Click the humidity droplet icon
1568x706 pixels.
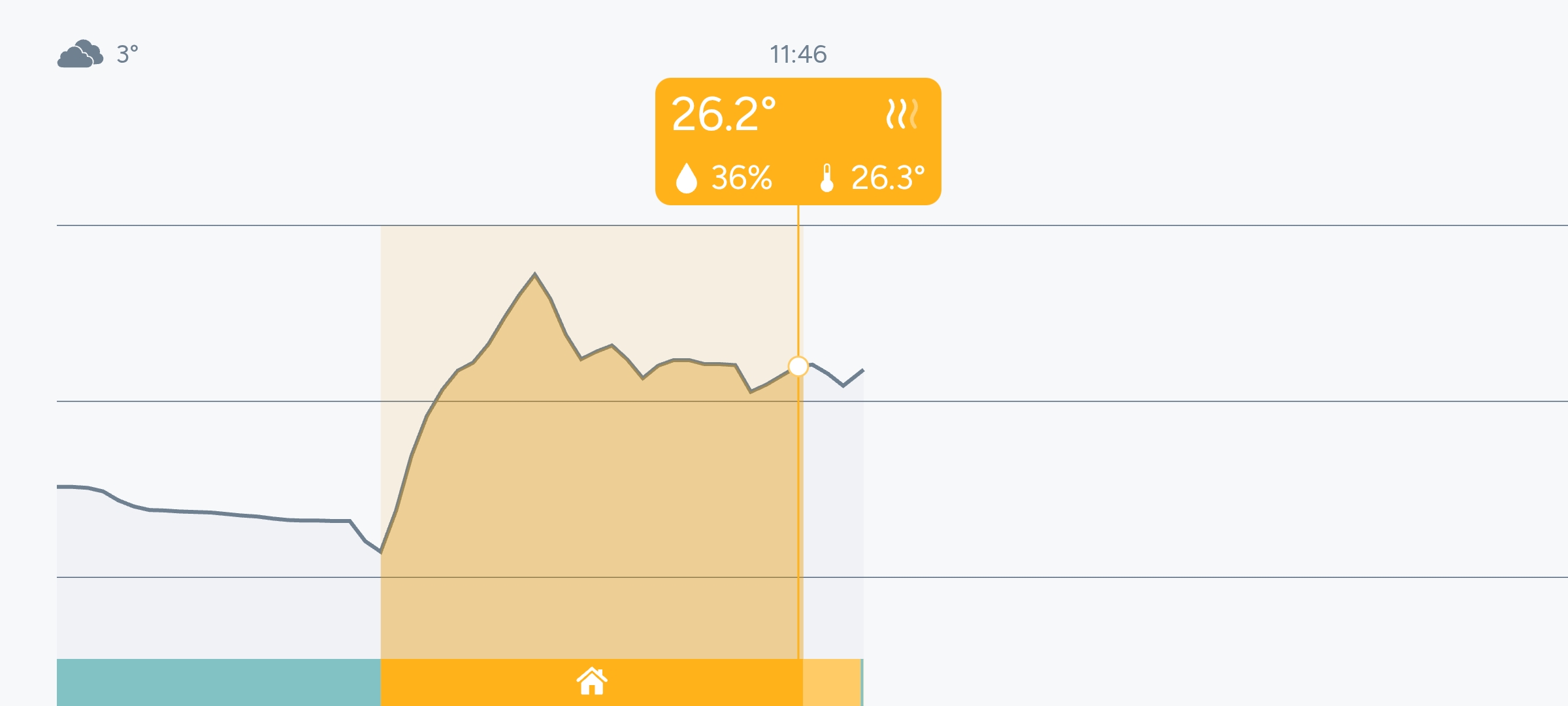(686, 178)
